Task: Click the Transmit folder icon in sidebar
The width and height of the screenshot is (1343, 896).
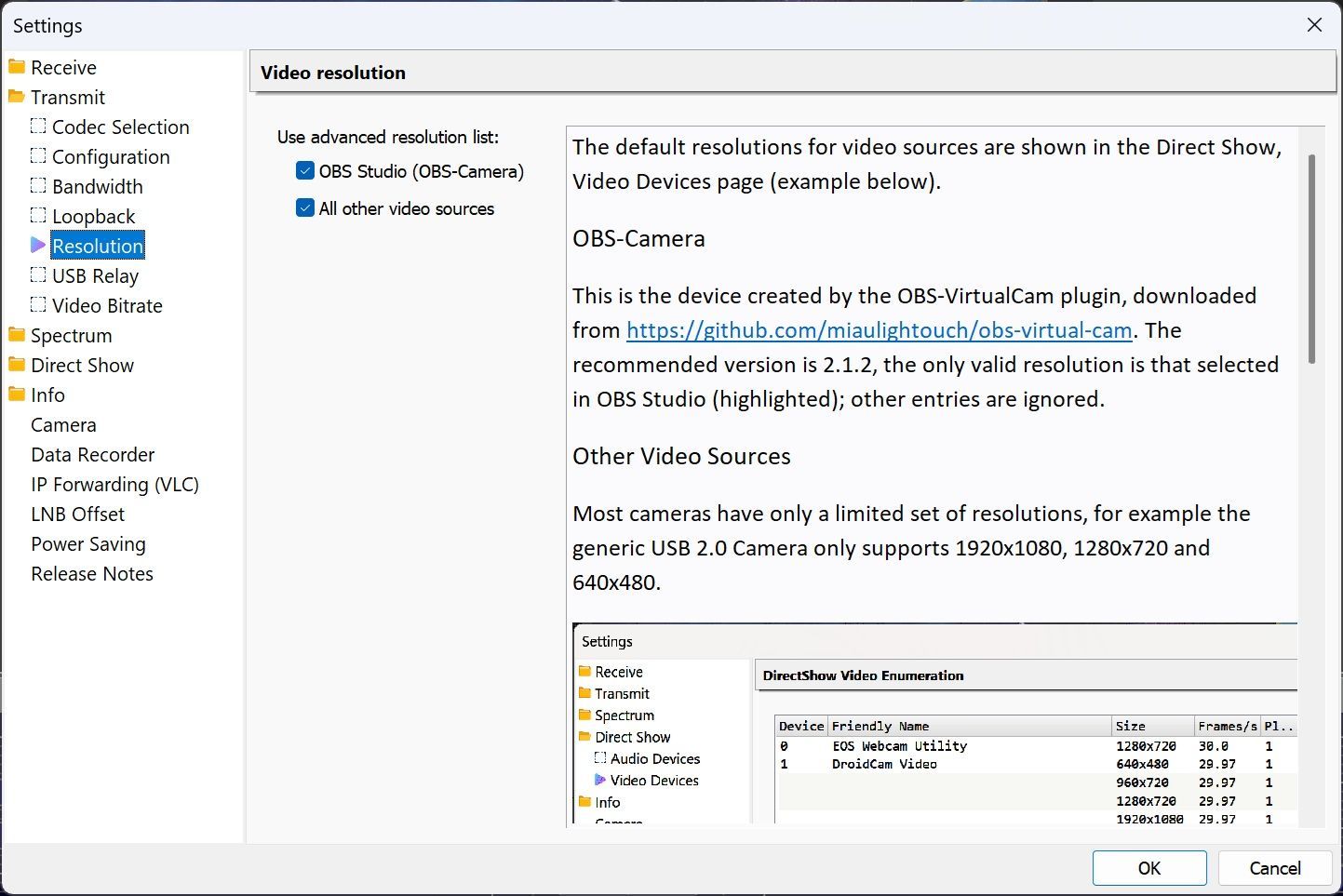Action: pyautogui.click(x=17, y=97)
